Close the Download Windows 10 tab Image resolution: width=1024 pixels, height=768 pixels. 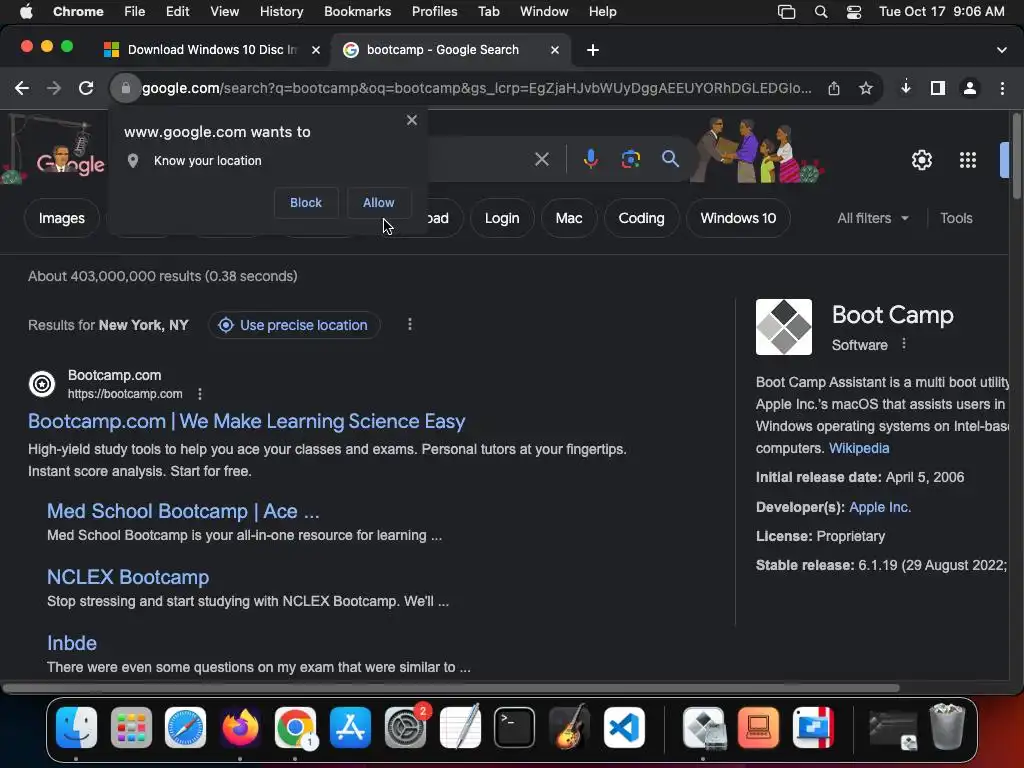(315, 50)
